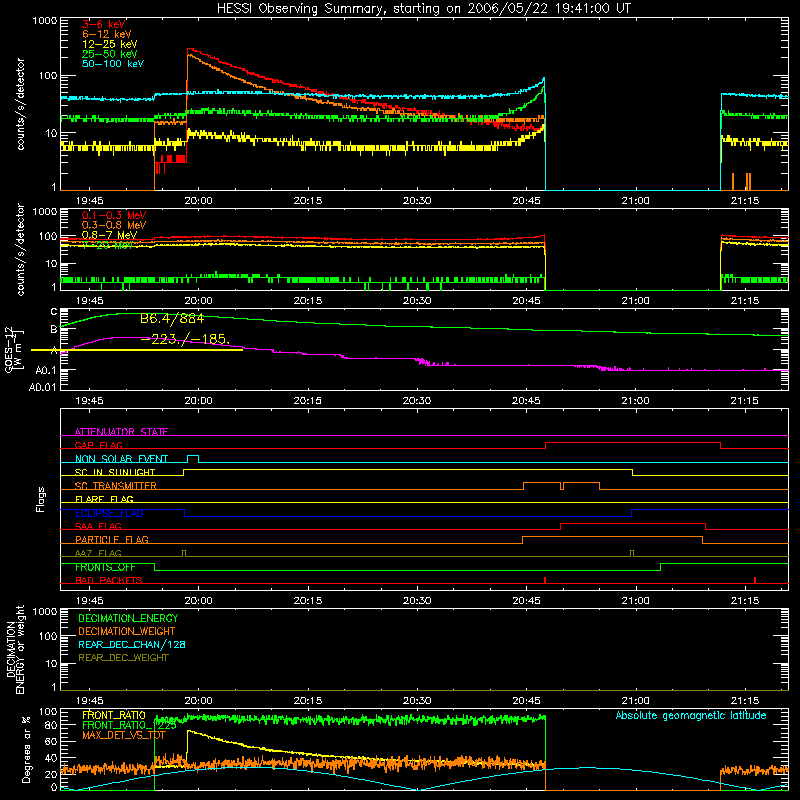Select the ATTENUATOR_STATE flag label
800x800 pixels.
click(x=121, y=432)
